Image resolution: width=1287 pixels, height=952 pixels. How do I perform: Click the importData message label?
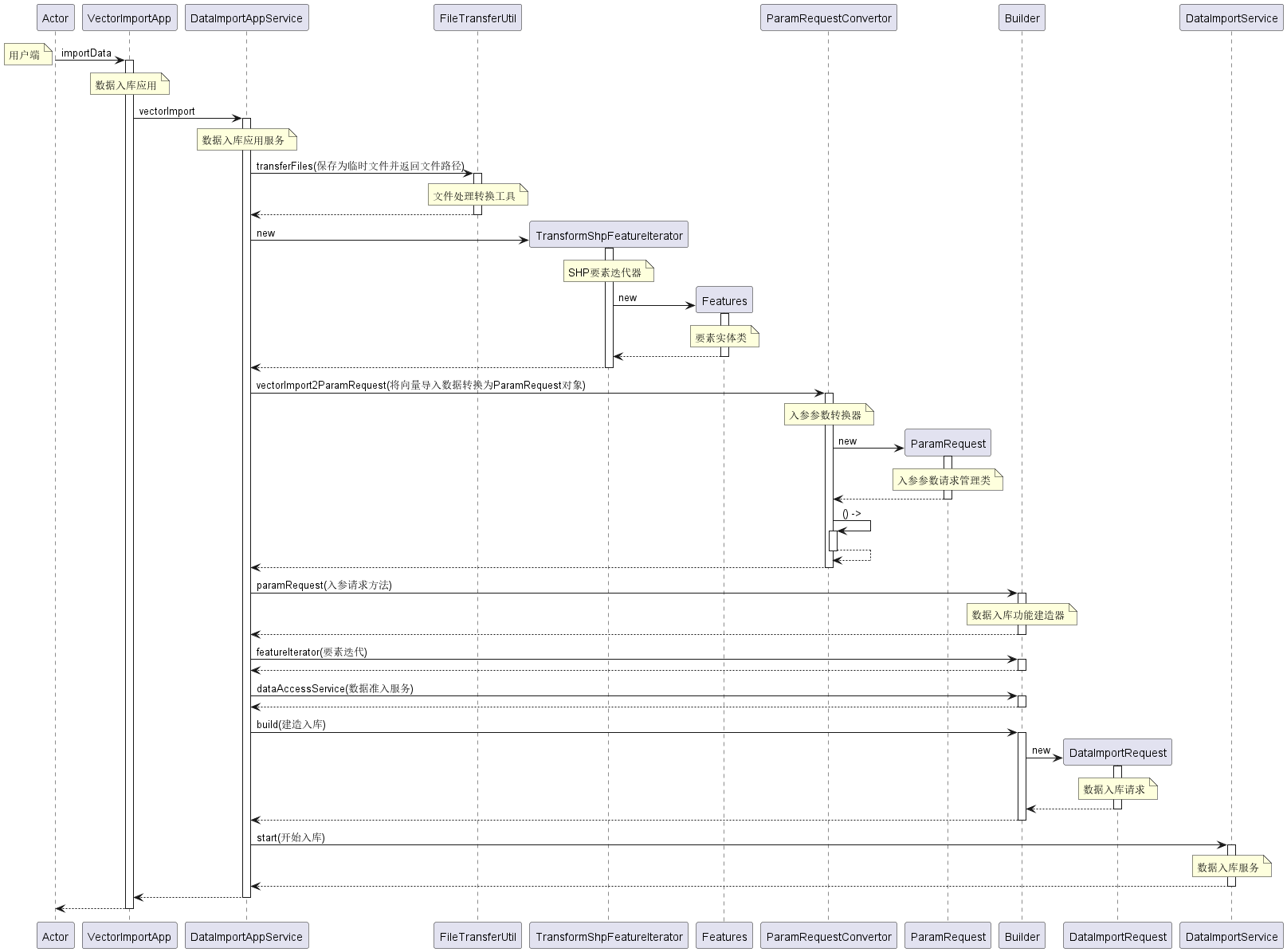(x=86, y=53)
